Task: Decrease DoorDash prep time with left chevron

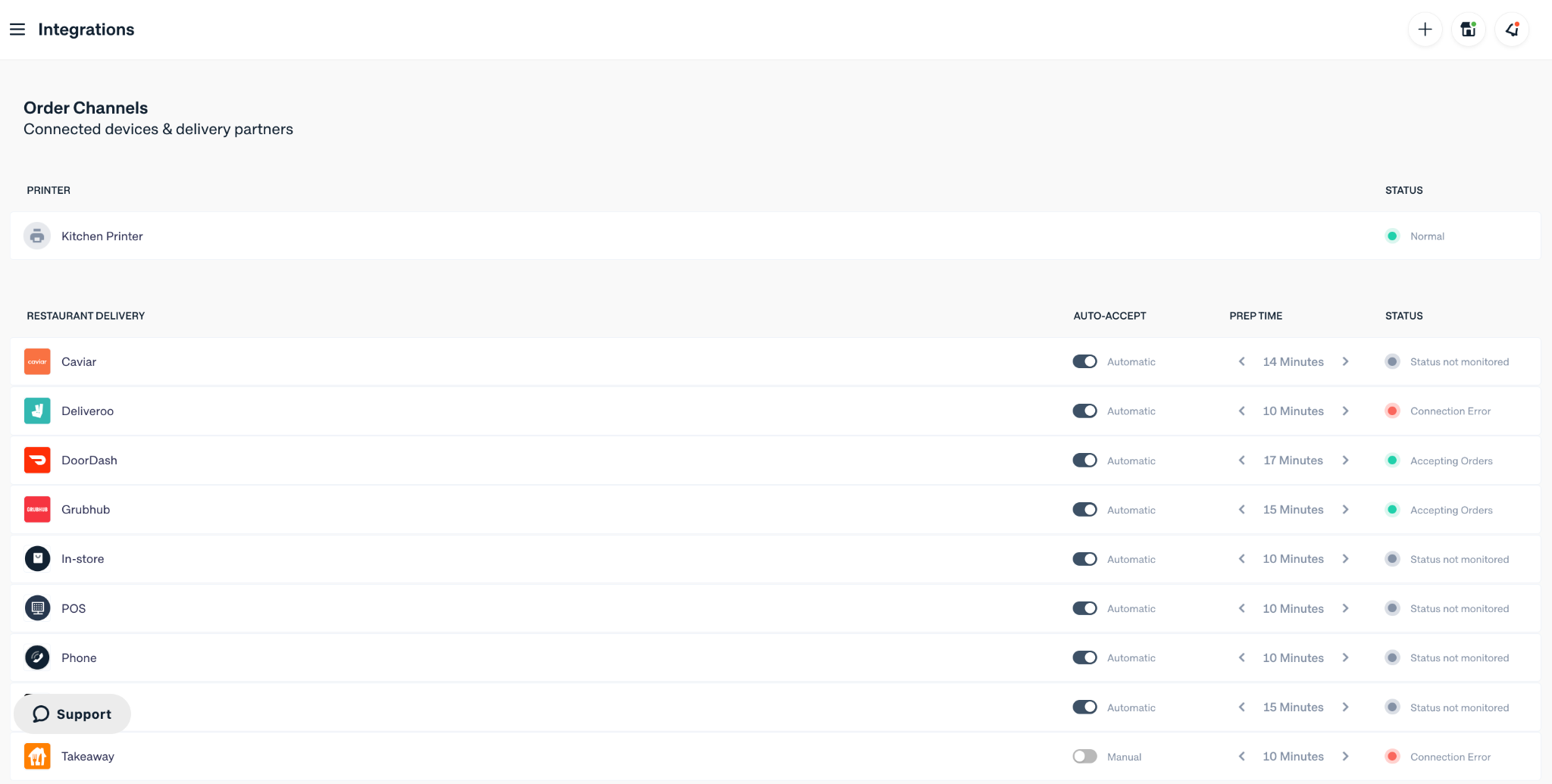Action: pyautogui.click(x=1241, y=461)
